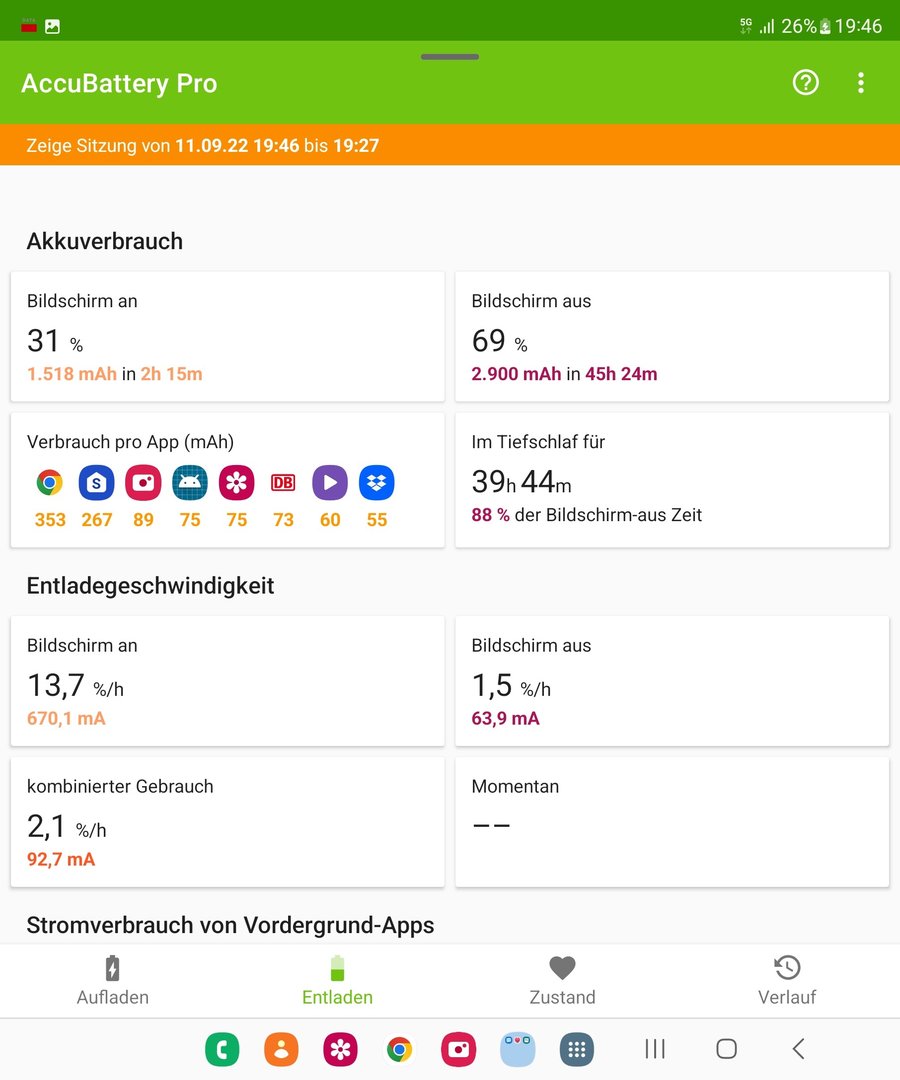
Task: Open the app drawer grid icon
Action: click(x=576, y=1049)
